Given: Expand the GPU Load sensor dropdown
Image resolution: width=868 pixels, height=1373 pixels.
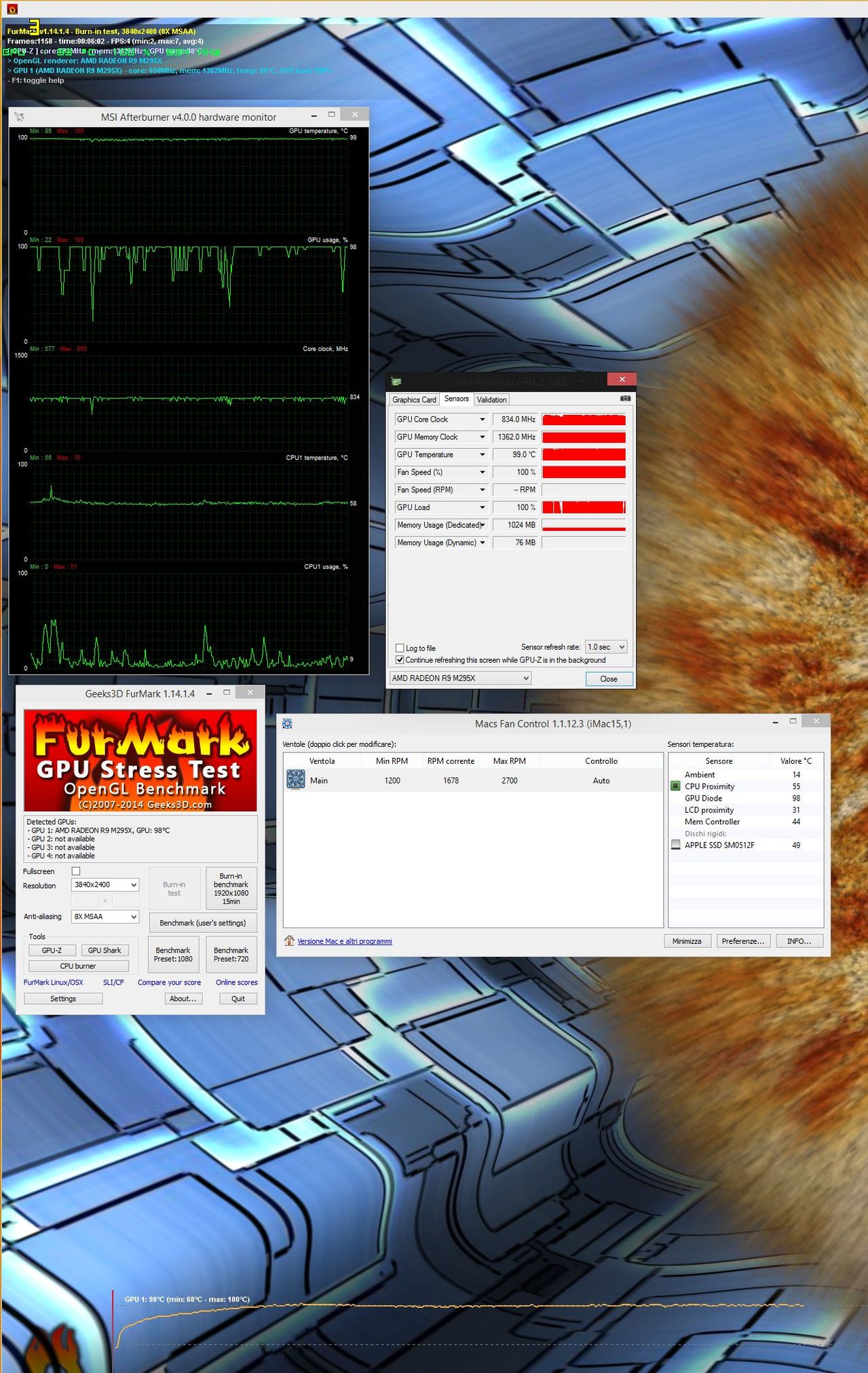Looking at the screenshot, I should coord(483,508).
